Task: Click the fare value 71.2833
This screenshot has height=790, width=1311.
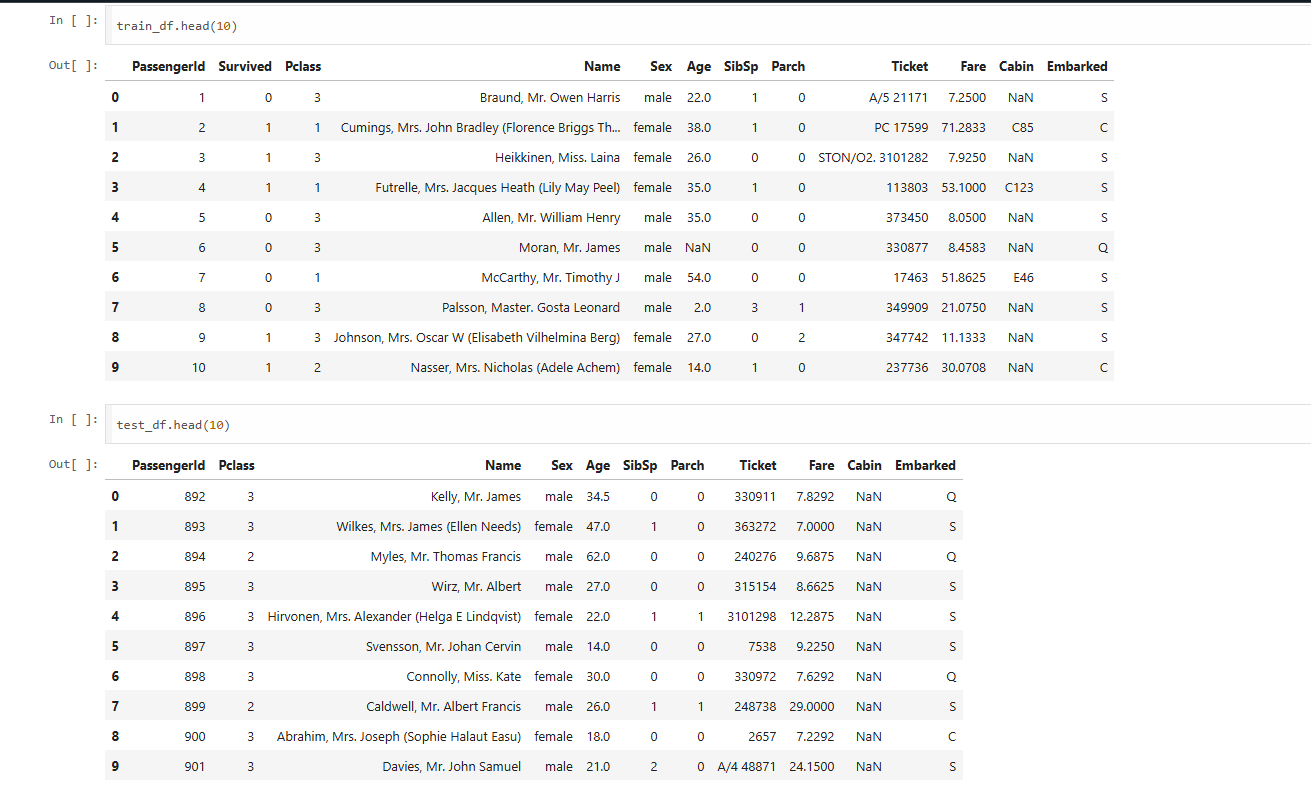Action: point(963,128)
